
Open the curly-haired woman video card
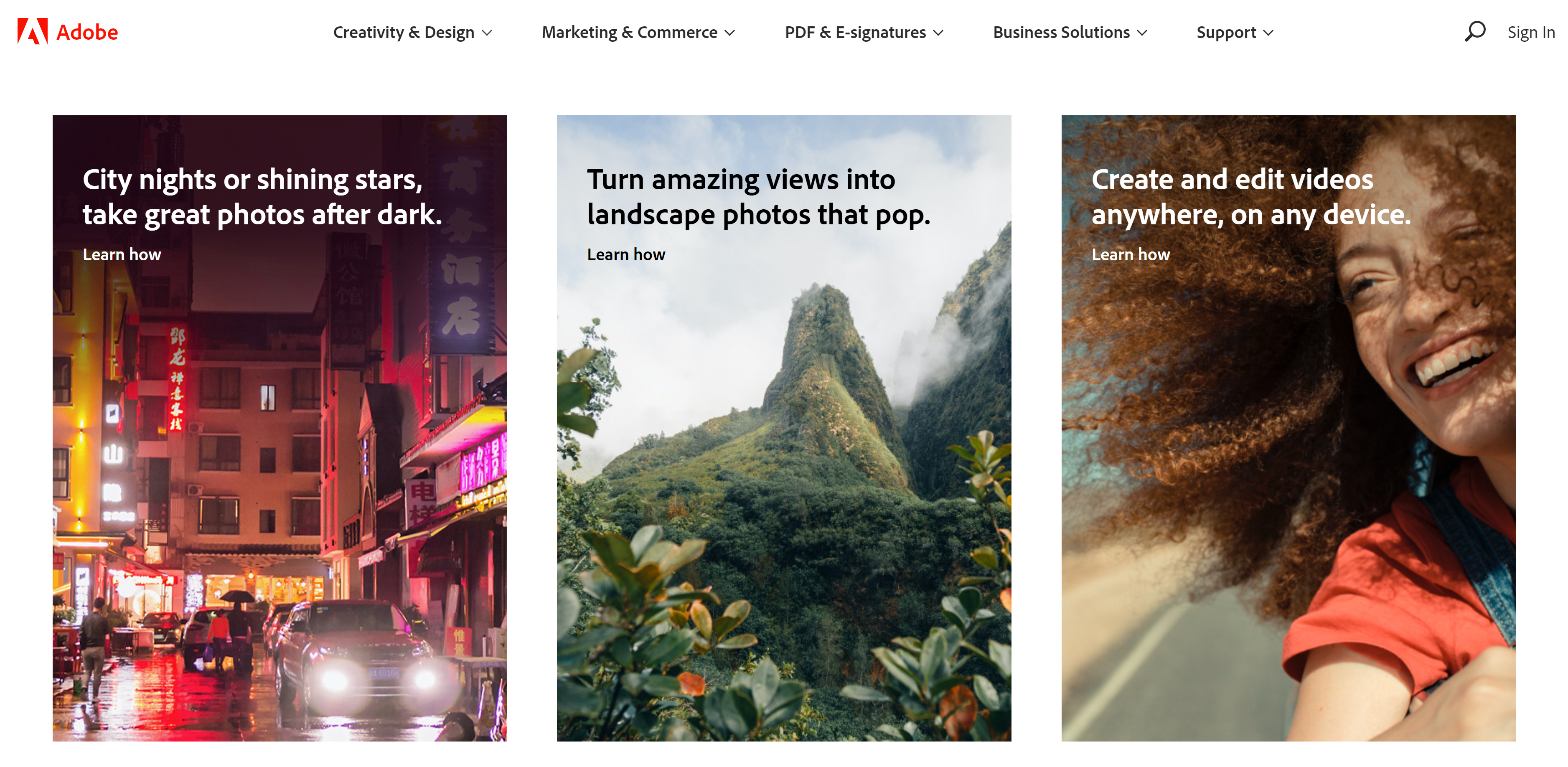(x=1288, y=487)
